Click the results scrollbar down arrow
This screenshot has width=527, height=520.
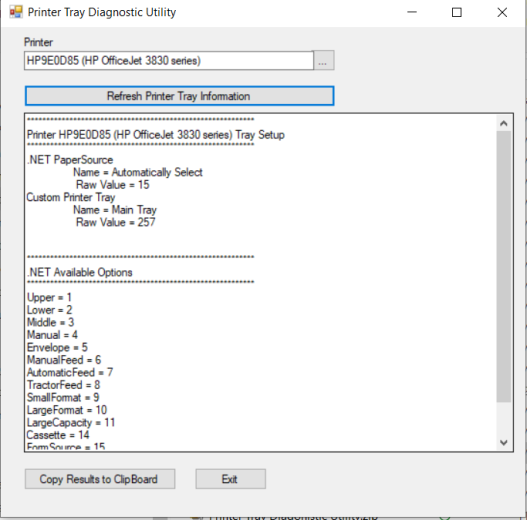click(x=503, y=442)
